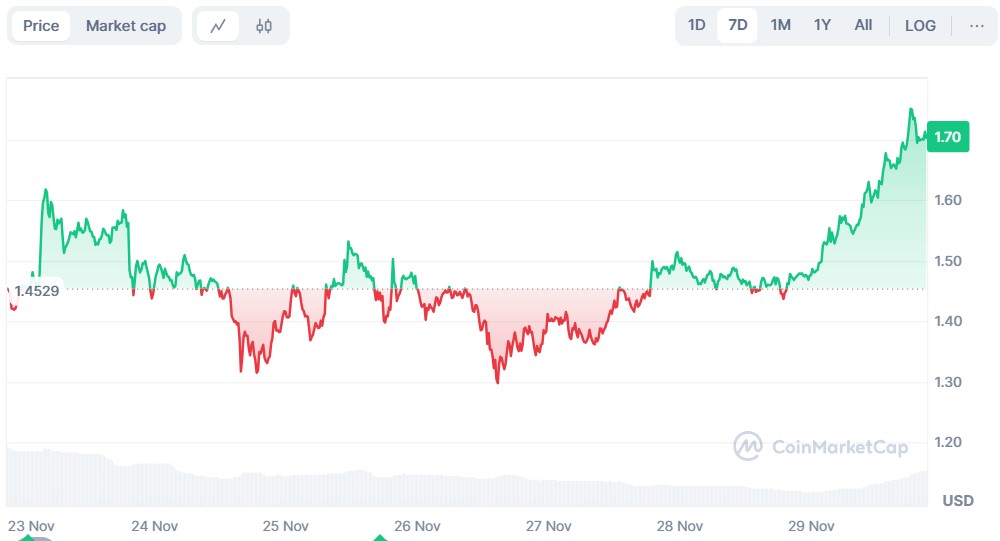Click the 25 Nov date label
Image resolution: width=1000 pixels, height=541 pixels.
click(285, 526)
